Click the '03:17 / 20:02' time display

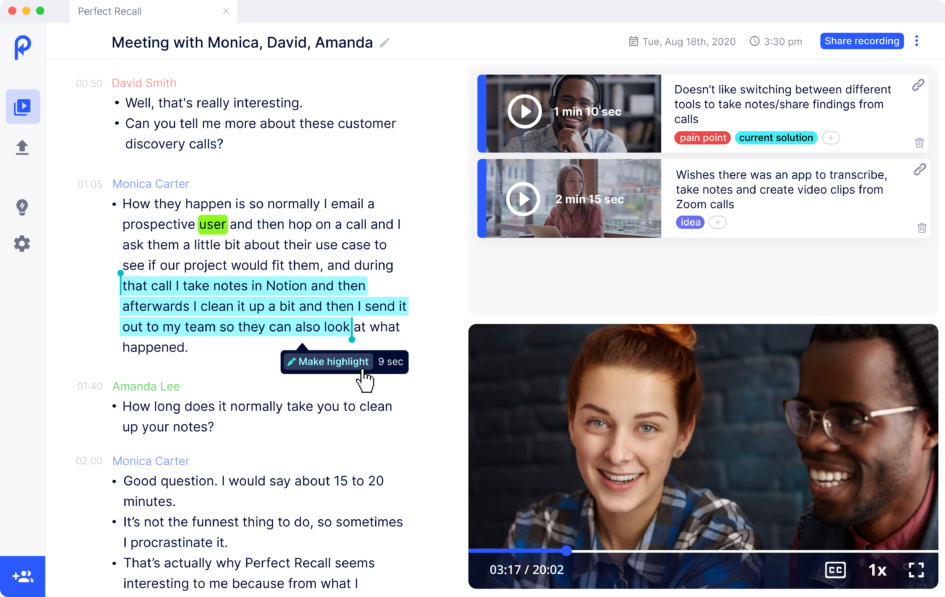point(527,570)
